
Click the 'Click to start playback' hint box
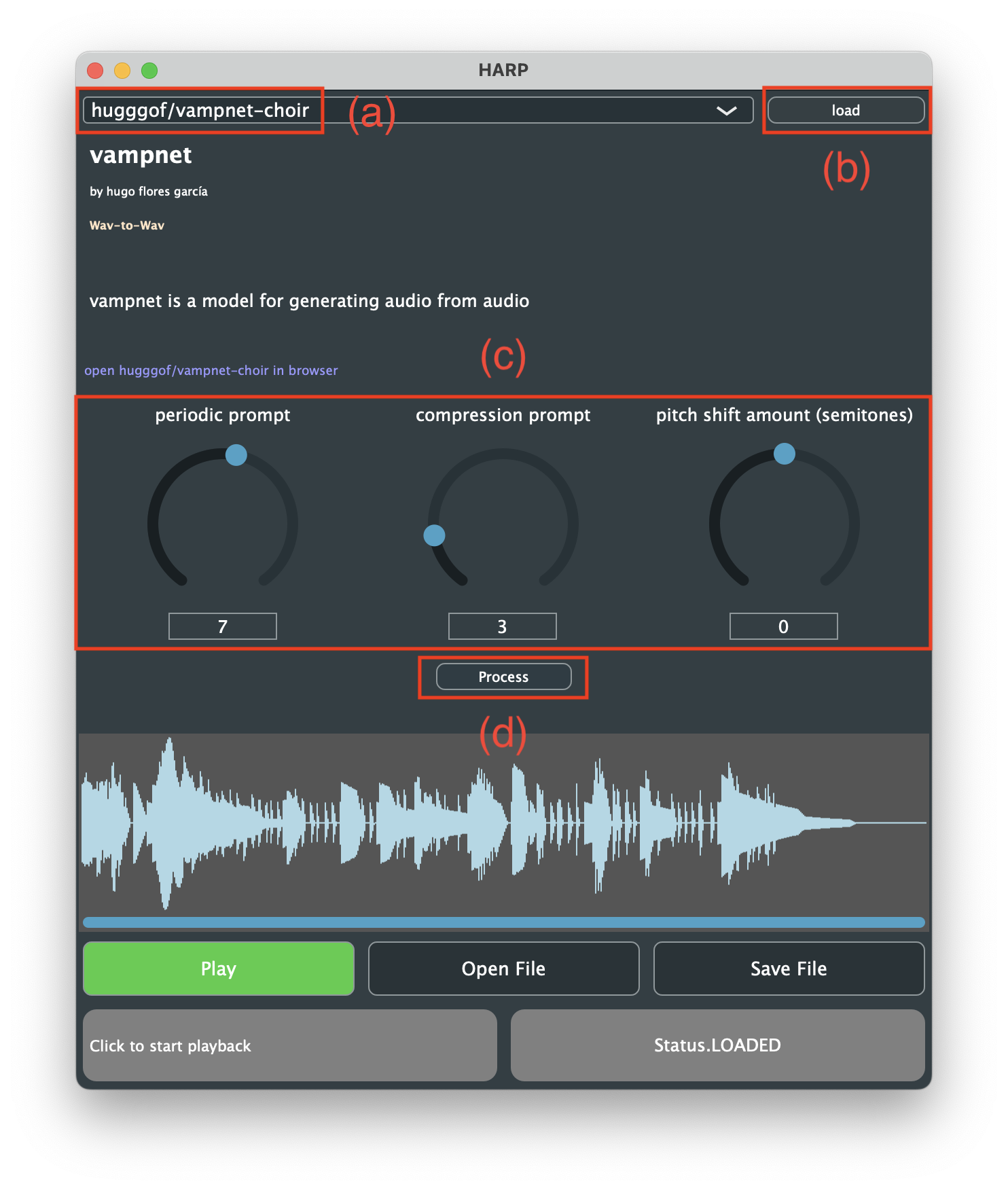290,1045
